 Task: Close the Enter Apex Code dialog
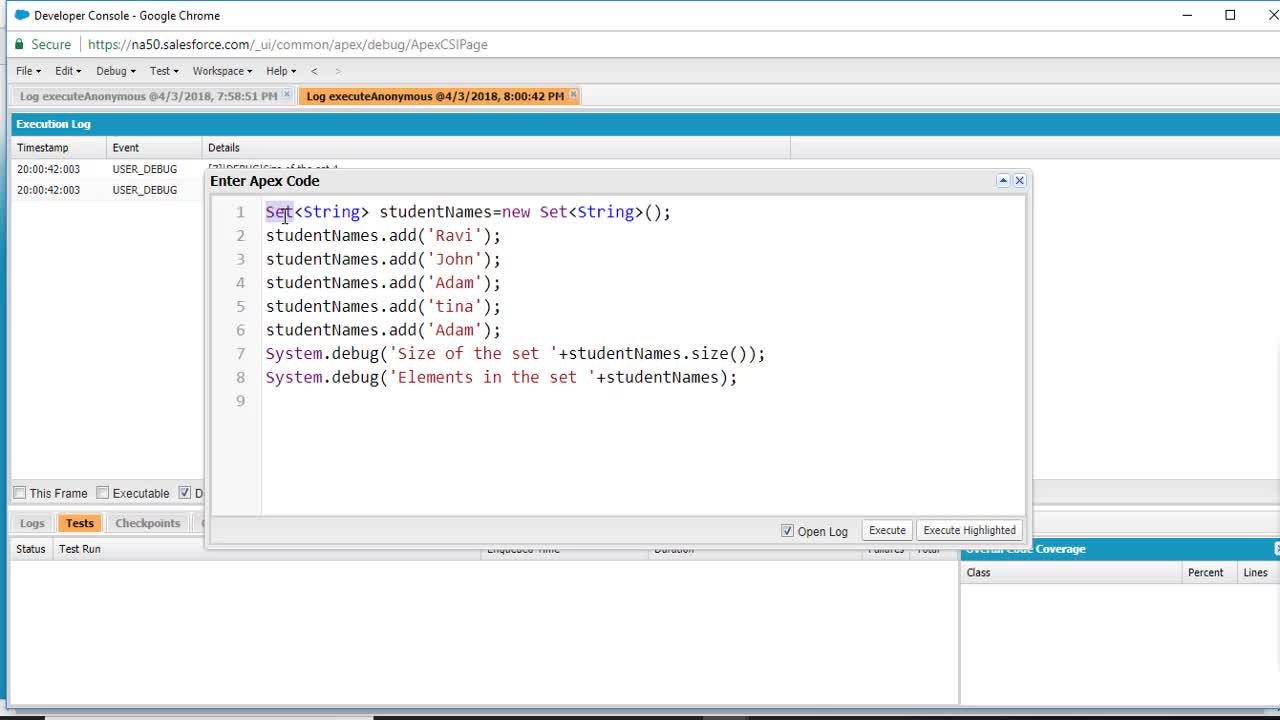point(1019,181)
